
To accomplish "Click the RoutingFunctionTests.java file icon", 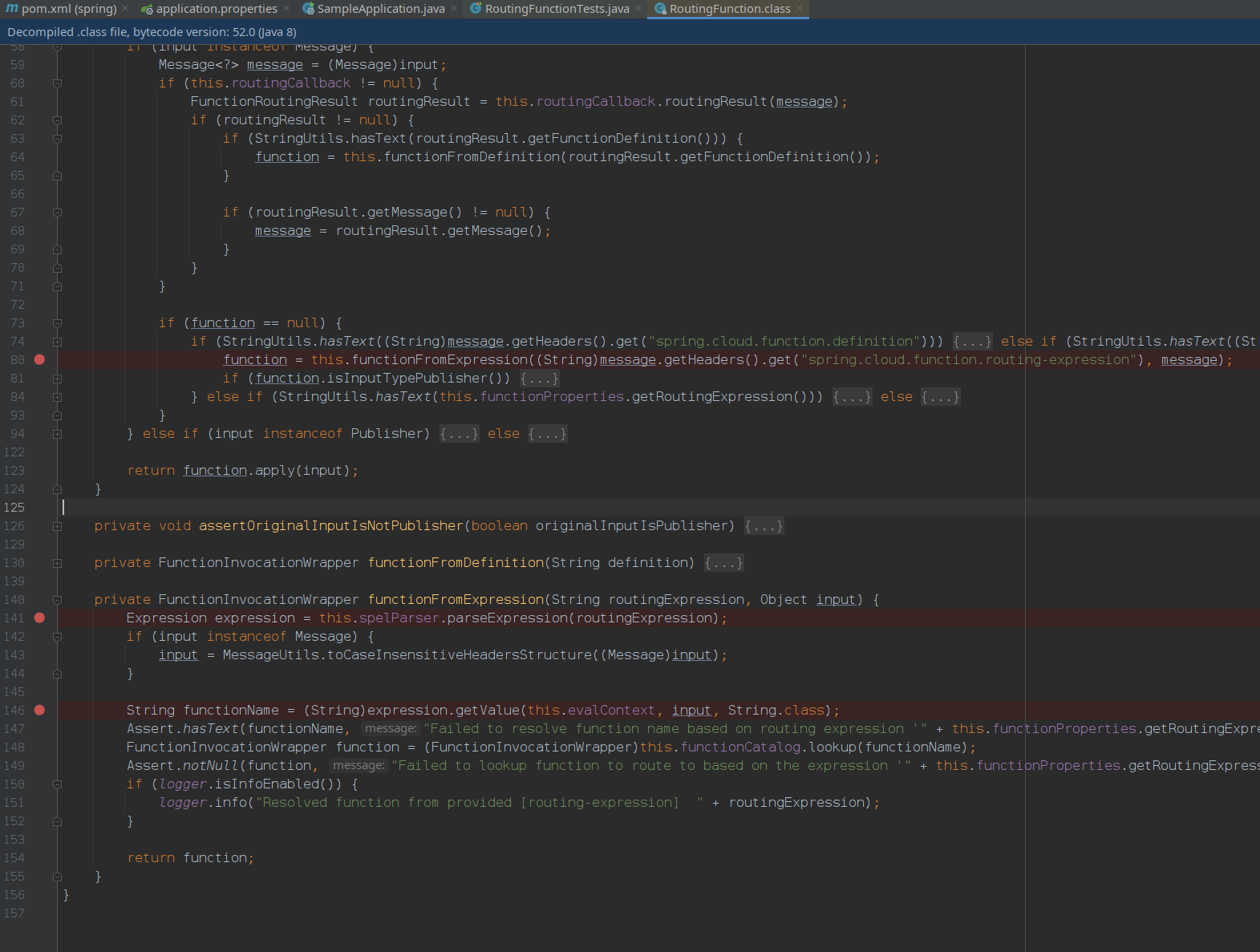I will (476, 9).
